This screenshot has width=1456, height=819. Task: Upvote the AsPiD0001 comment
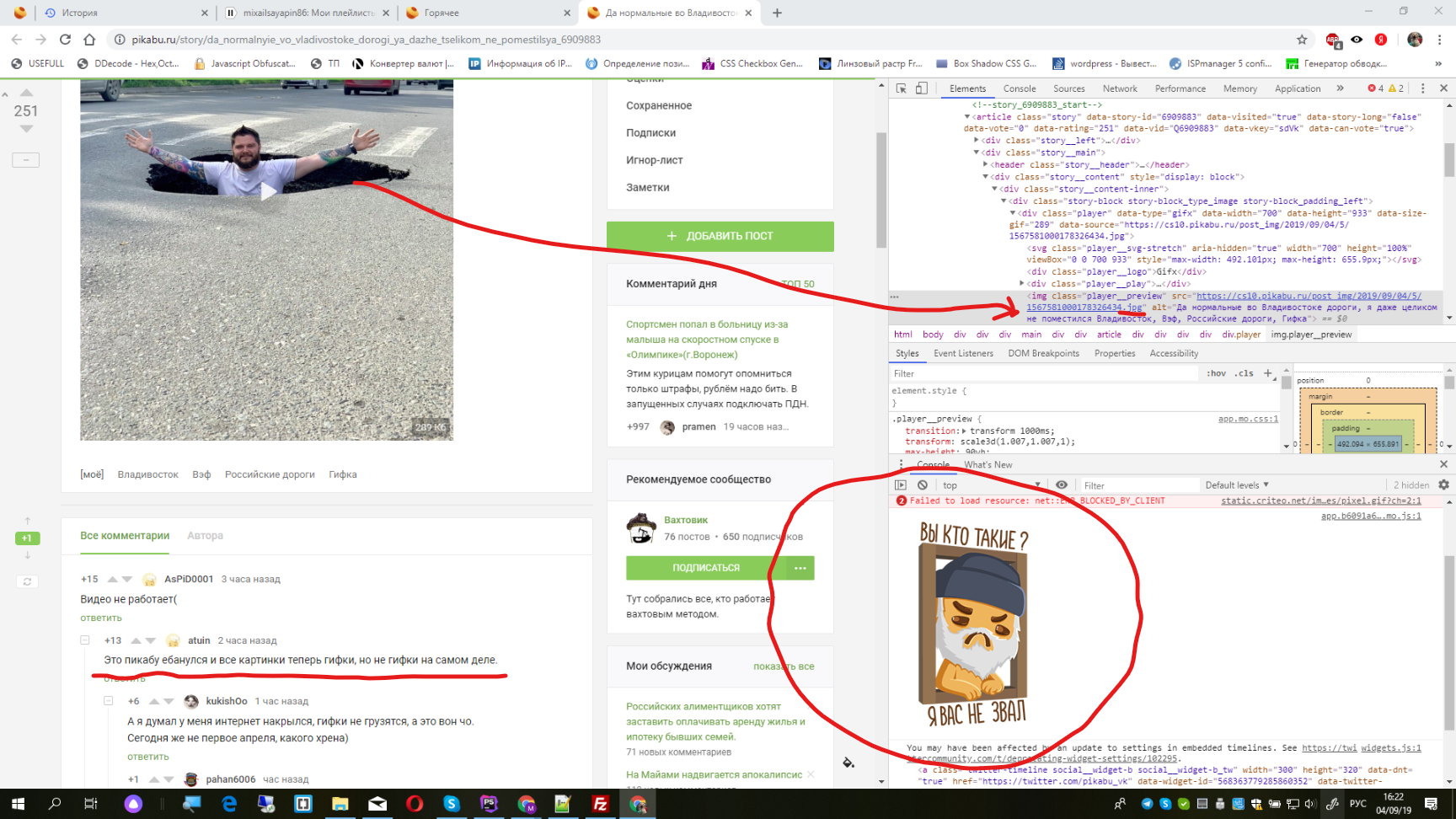tap(112, 579)
